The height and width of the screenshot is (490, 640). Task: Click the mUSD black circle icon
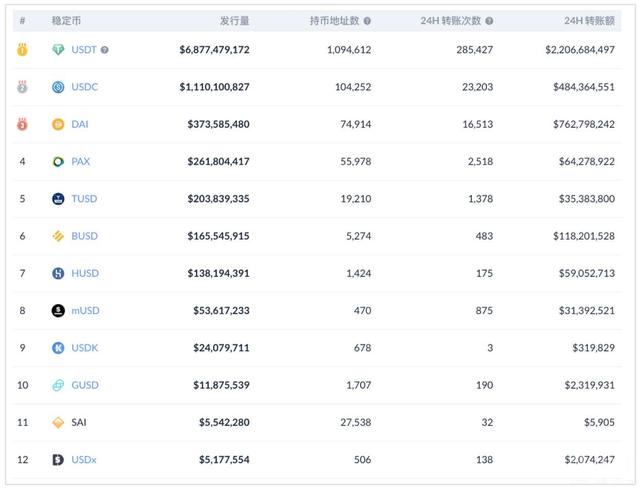58,311
